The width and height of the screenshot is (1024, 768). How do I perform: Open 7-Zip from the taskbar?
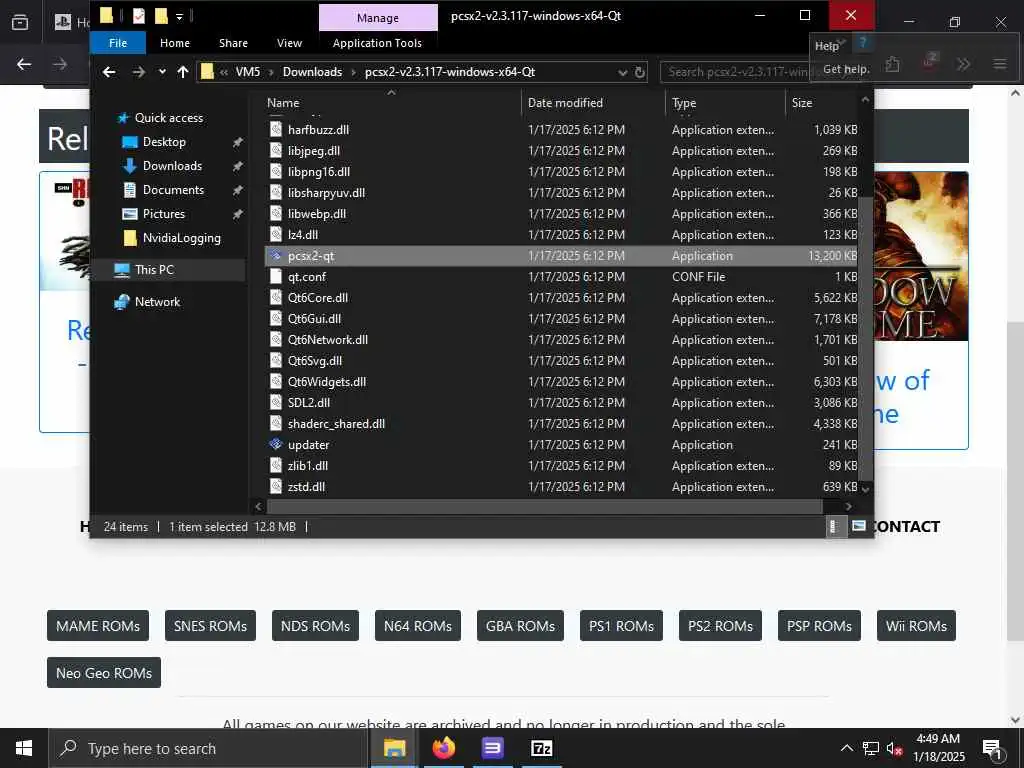click(x=541, y=748)
